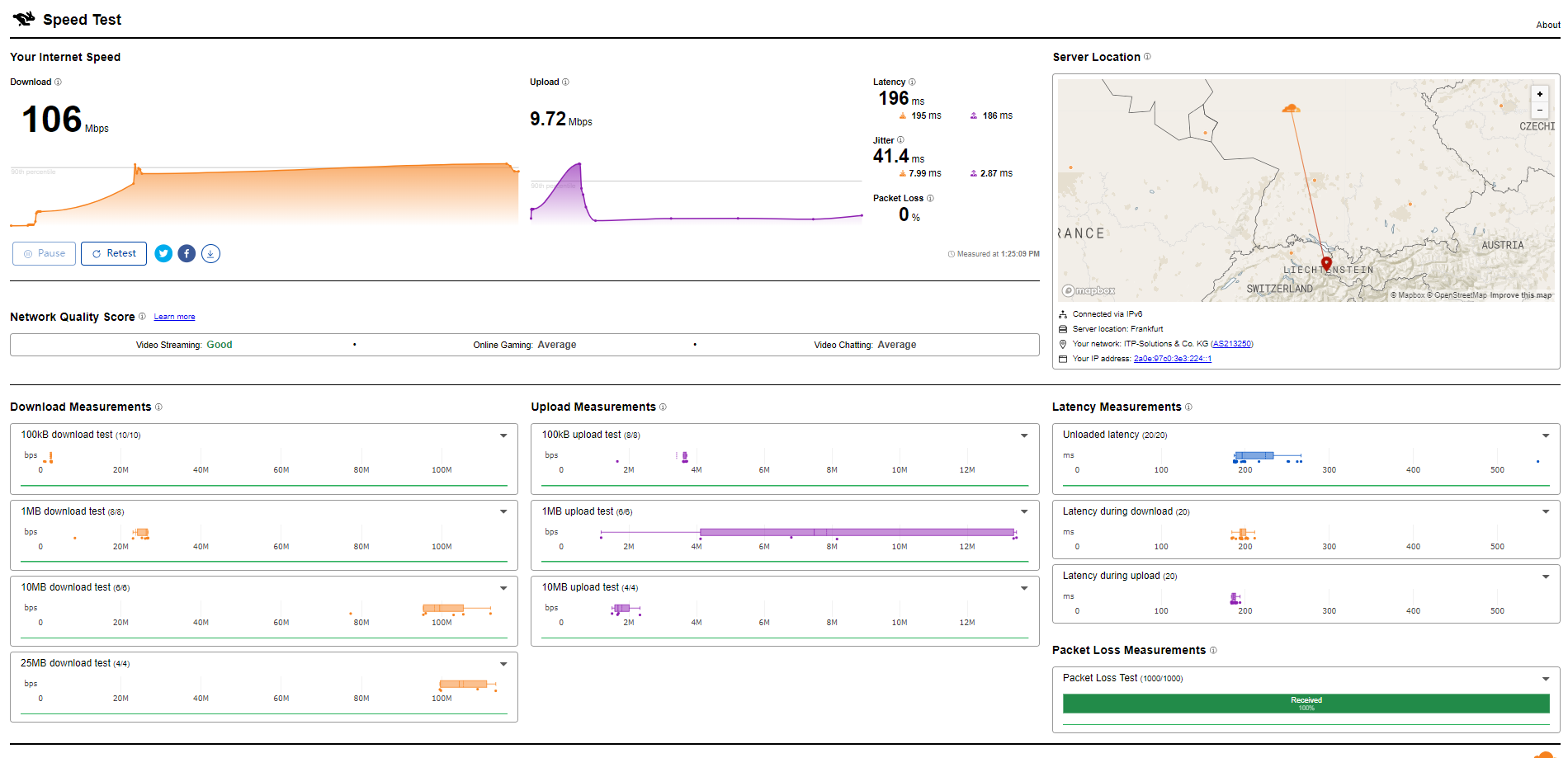The image size is (1568, 758).
Task: Open the info icon beside Download Measurements
Action: [x=158, y=407]
